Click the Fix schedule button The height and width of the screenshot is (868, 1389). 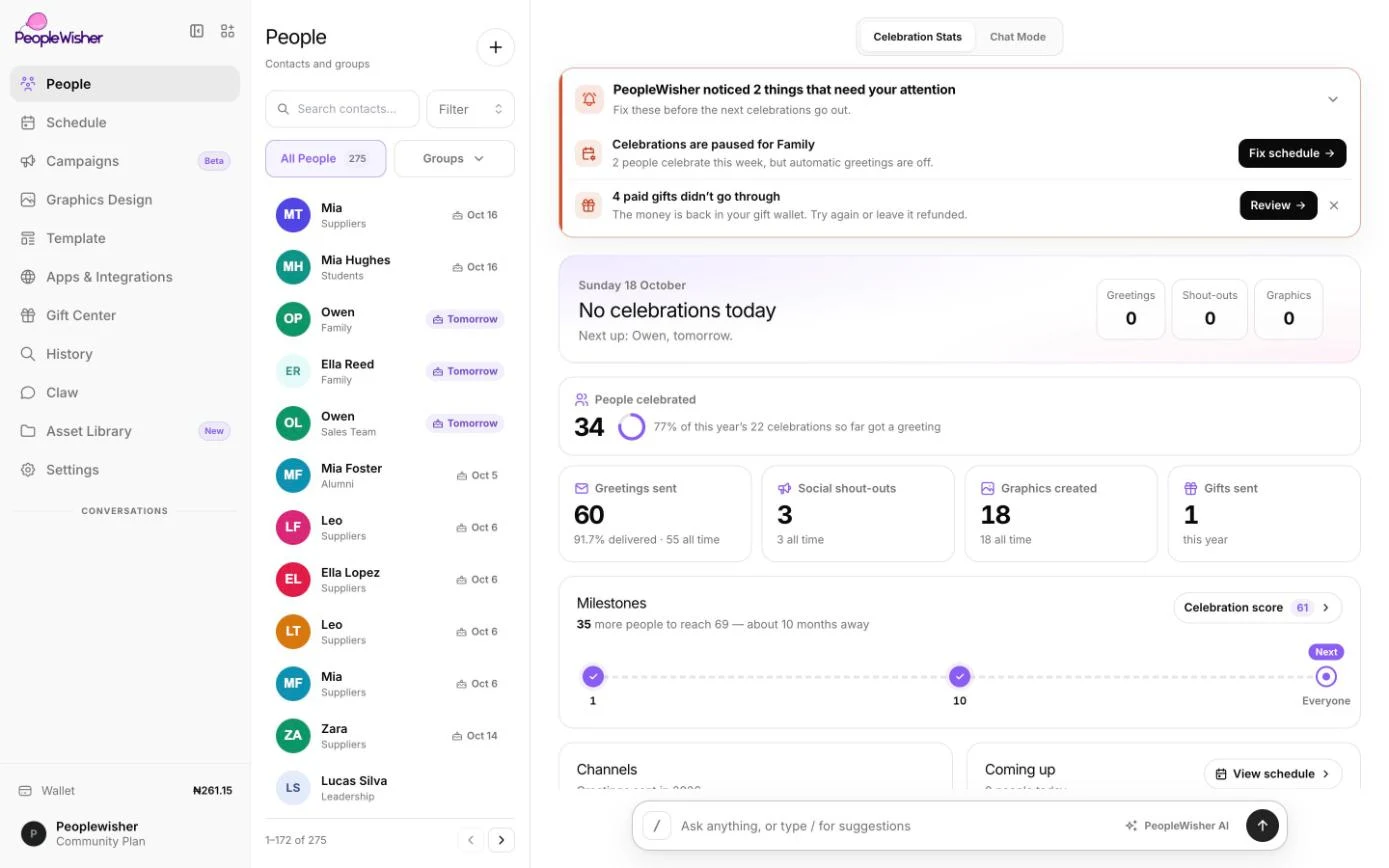pos(1292,153)
